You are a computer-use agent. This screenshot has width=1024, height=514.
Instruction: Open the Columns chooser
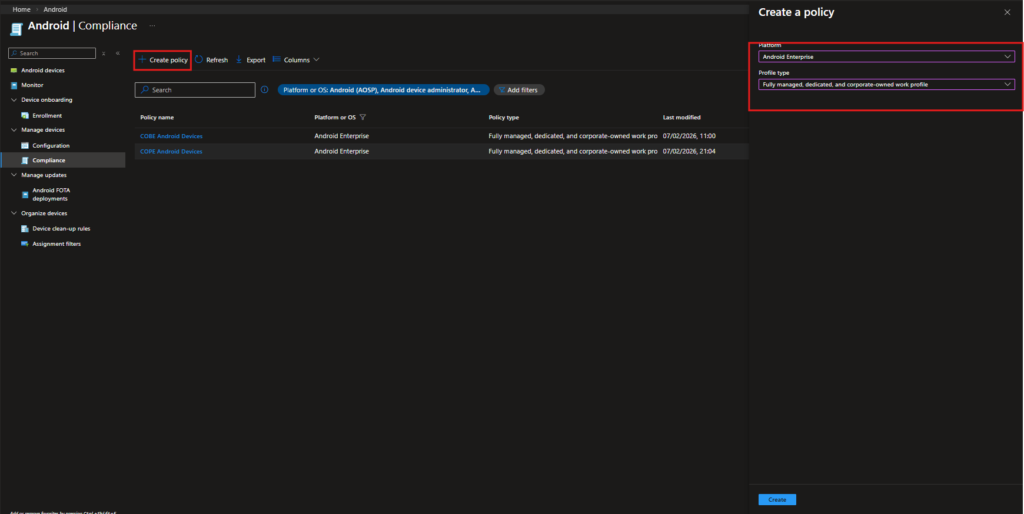tap(295, 60)
